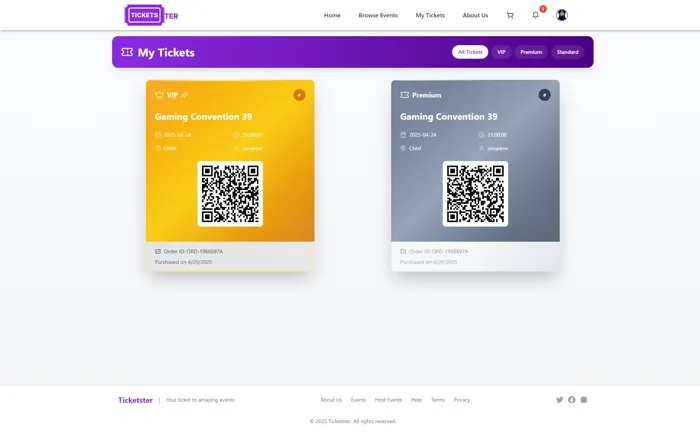700x434 pixels.
Task: Click Ticketster brand name in footer
Action: tap(135, 400)
